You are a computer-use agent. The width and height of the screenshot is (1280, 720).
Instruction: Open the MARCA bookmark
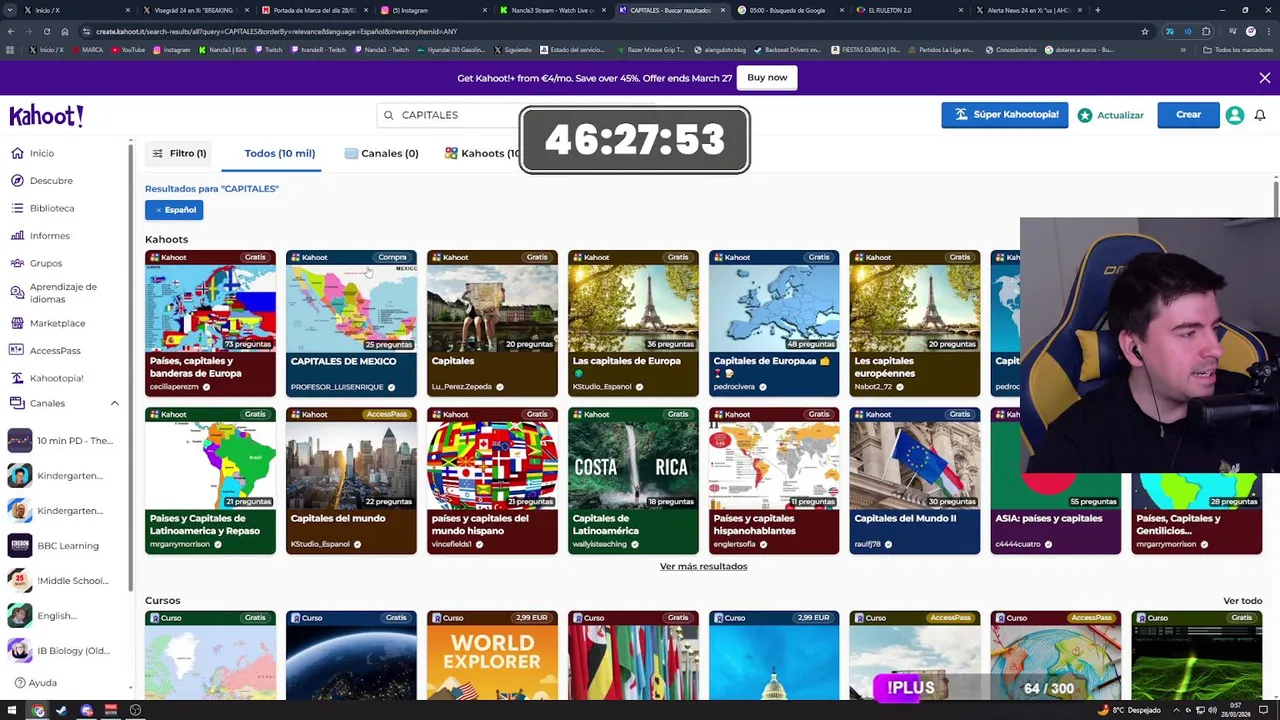pyautogui.click(x=87, y=50)
